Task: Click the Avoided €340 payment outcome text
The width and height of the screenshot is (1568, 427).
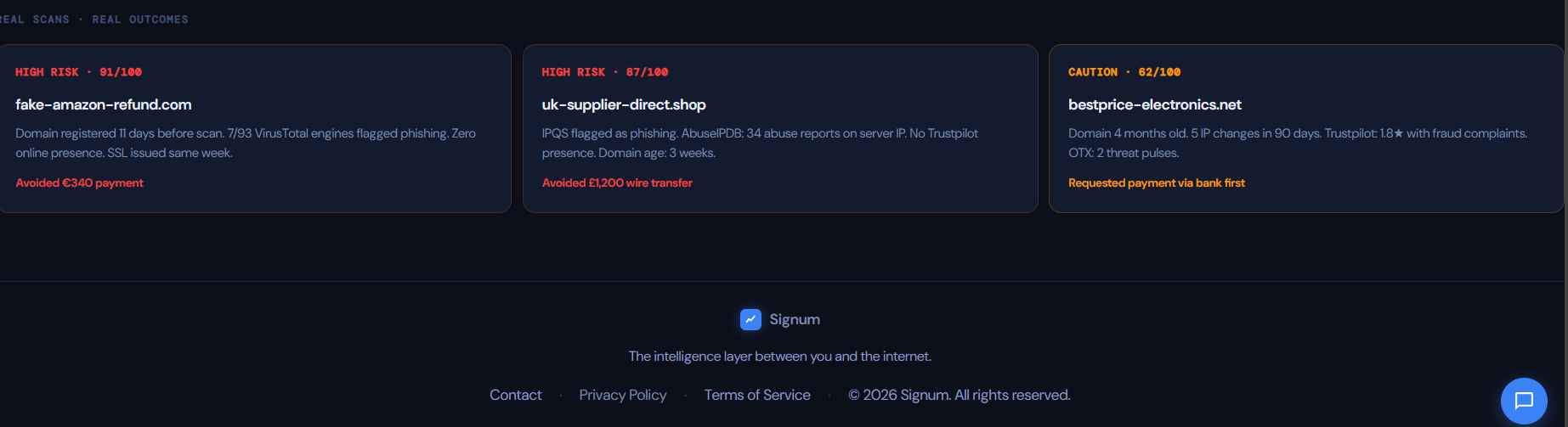Action: point(79,183)
